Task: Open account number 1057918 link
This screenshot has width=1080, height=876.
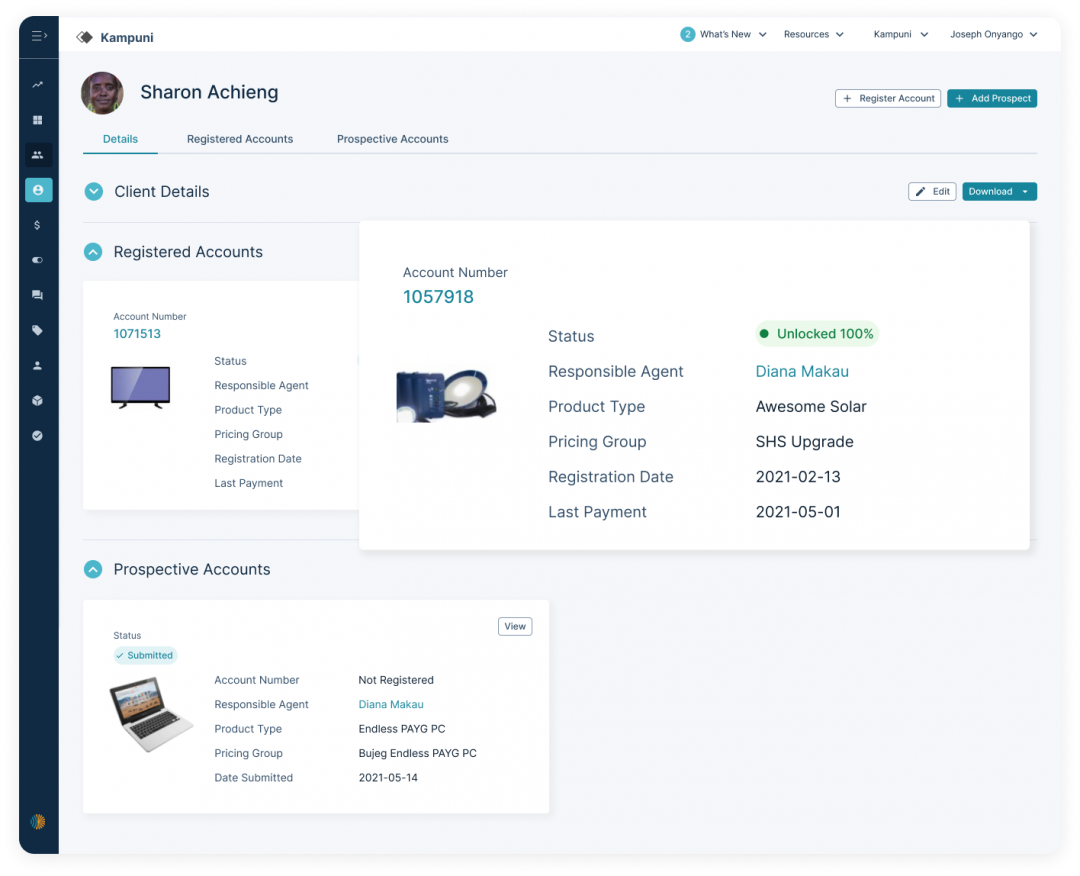Action: [438, 297]
